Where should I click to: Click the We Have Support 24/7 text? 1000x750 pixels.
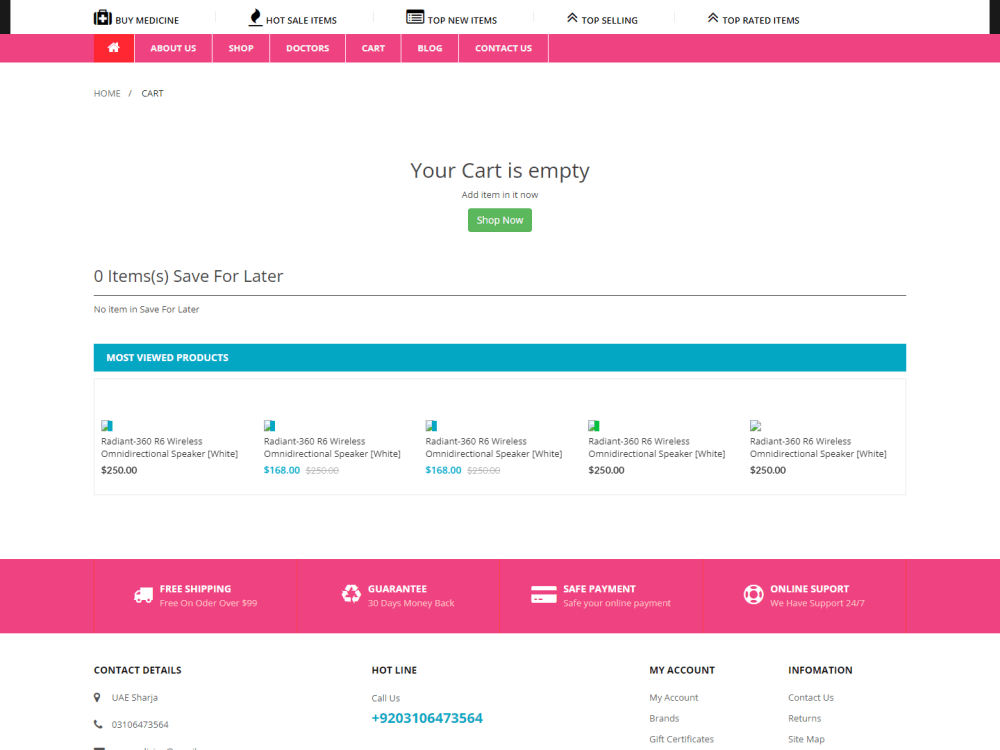coord(818,603)
